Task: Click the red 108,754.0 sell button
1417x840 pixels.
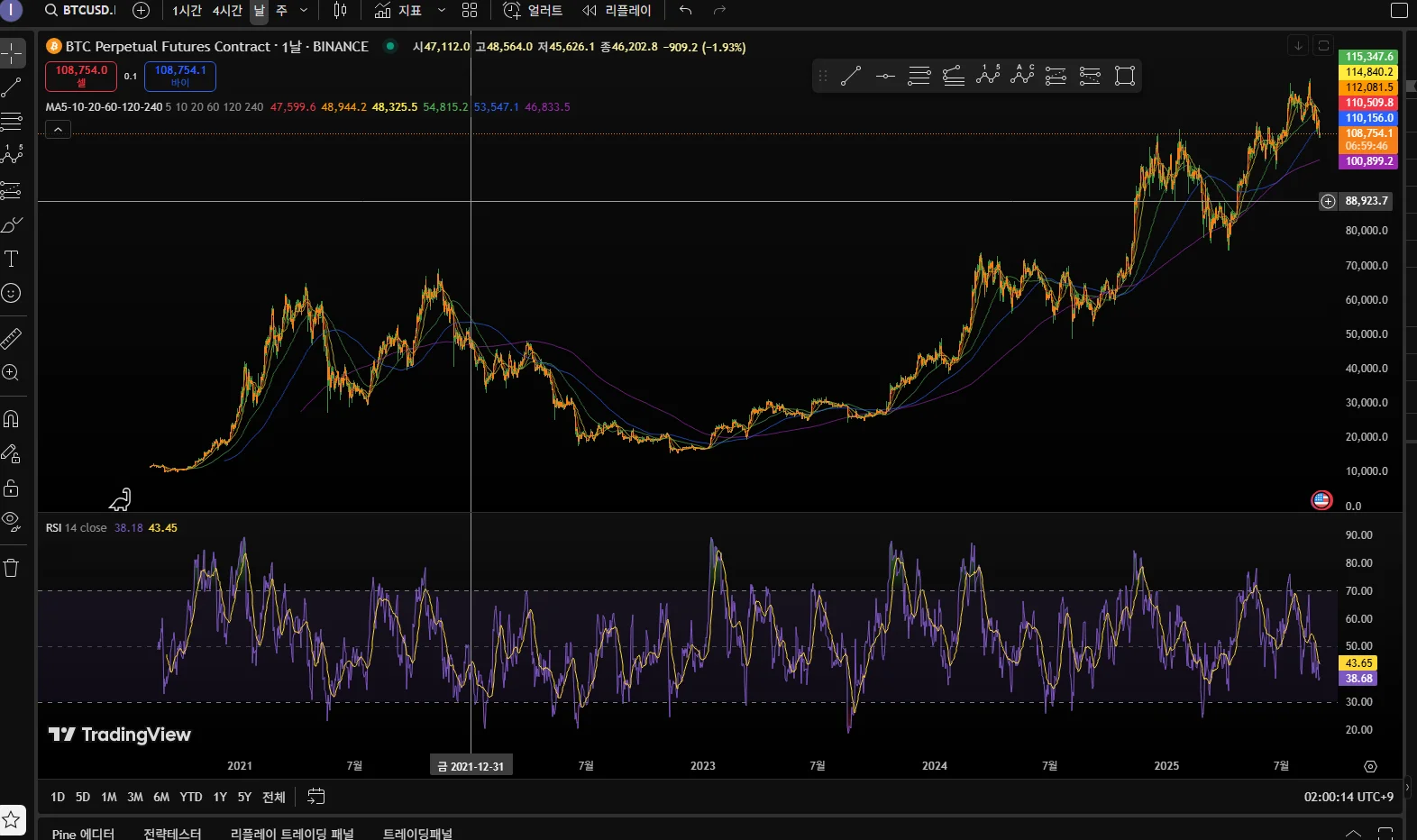Action: 81,76
